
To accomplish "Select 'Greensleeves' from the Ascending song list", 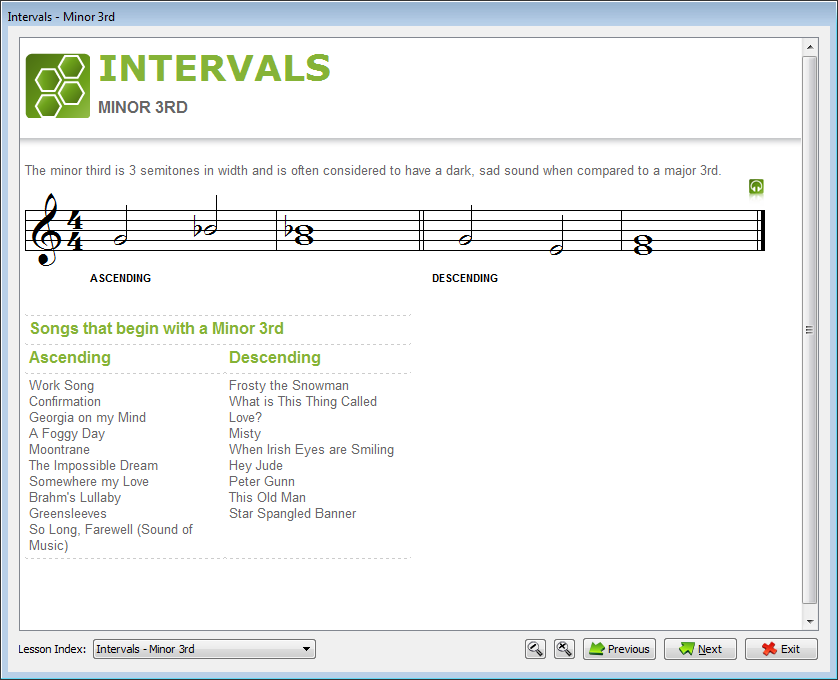I will click(x=65, y=513).
